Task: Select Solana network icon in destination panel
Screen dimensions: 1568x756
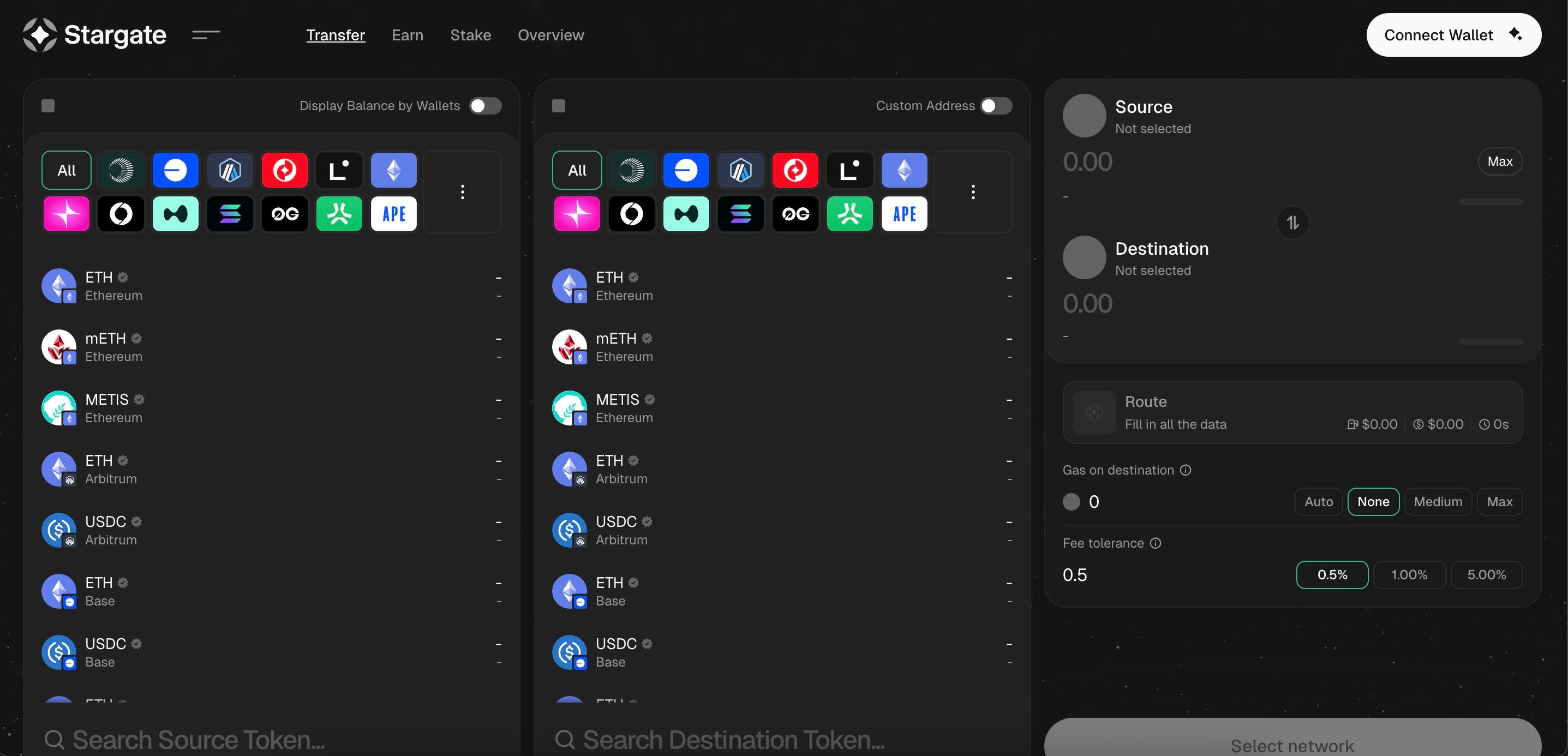Action: (740, 214)
